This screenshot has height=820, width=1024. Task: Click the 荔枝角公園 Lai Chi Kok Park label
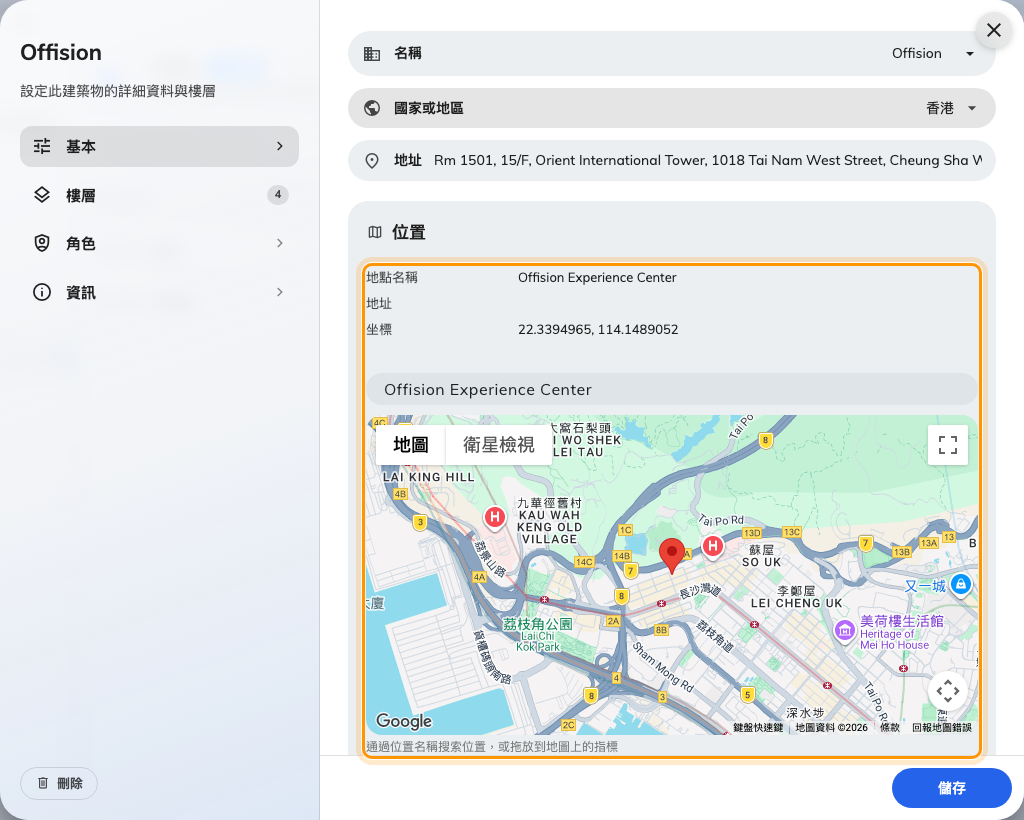(x=537, y=634)
